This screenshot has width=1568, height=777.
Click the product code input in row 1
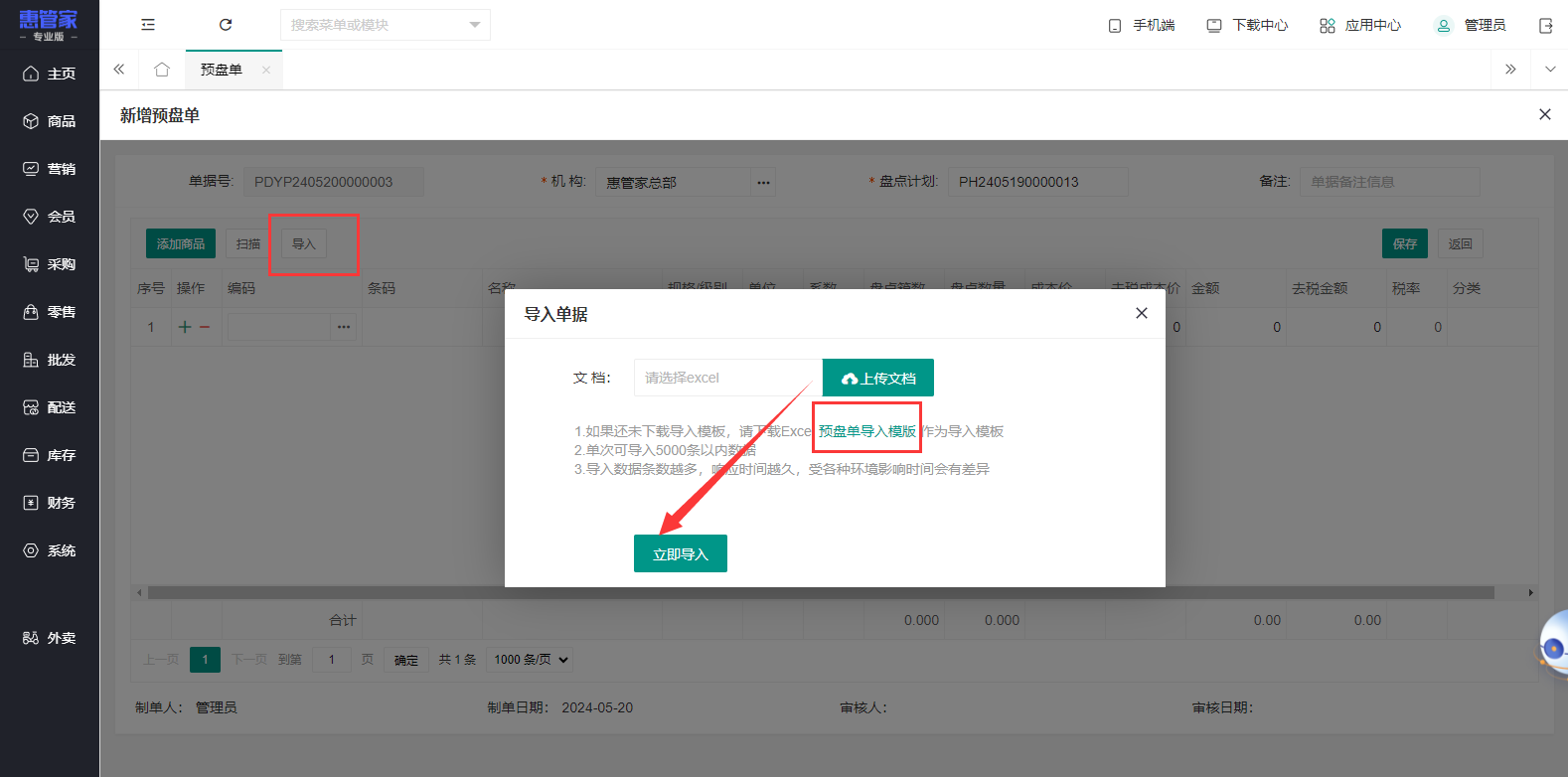pyautogui.click(x=279, y=327)
